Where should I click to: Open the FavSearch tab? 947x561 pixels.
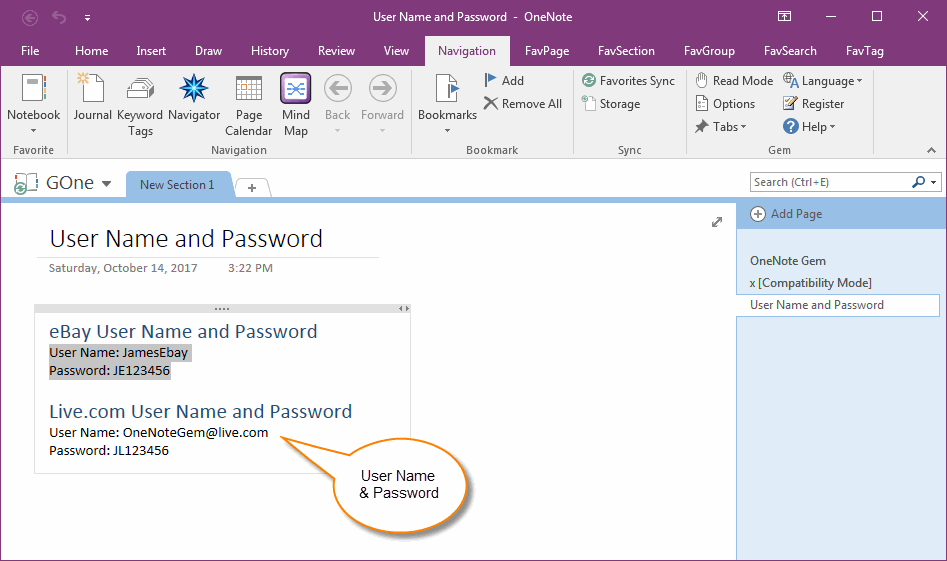coord(790,51)
